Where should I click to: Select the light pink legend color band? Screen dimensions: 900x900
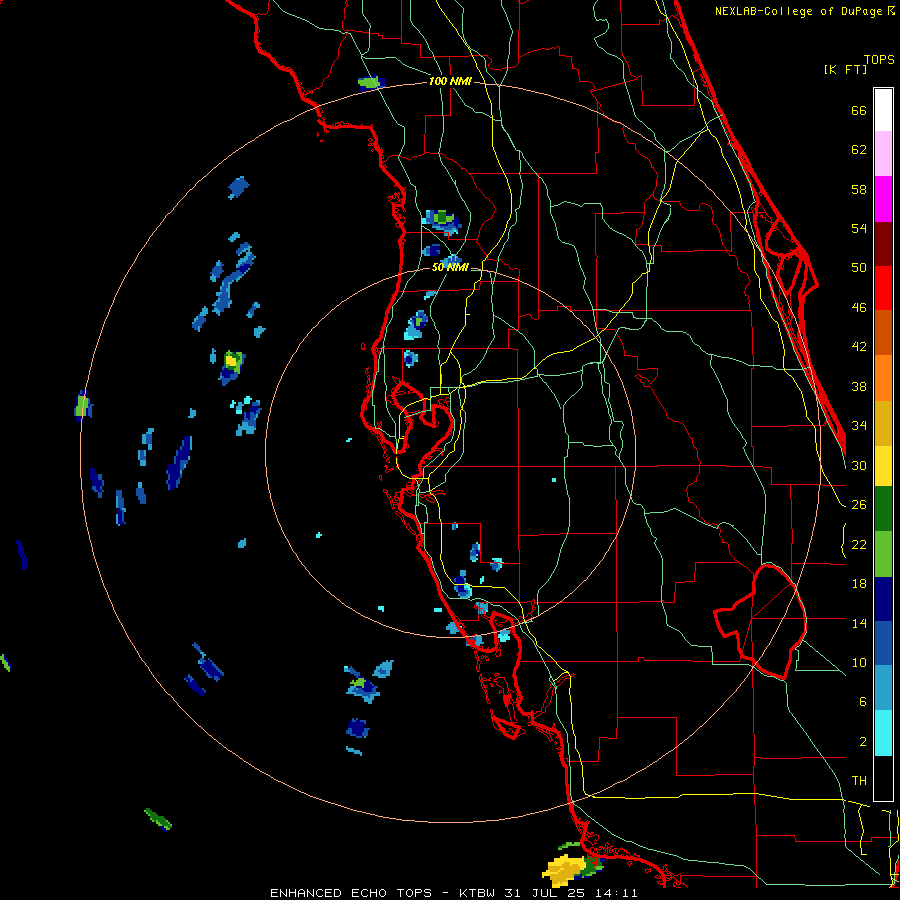(883, 153)
